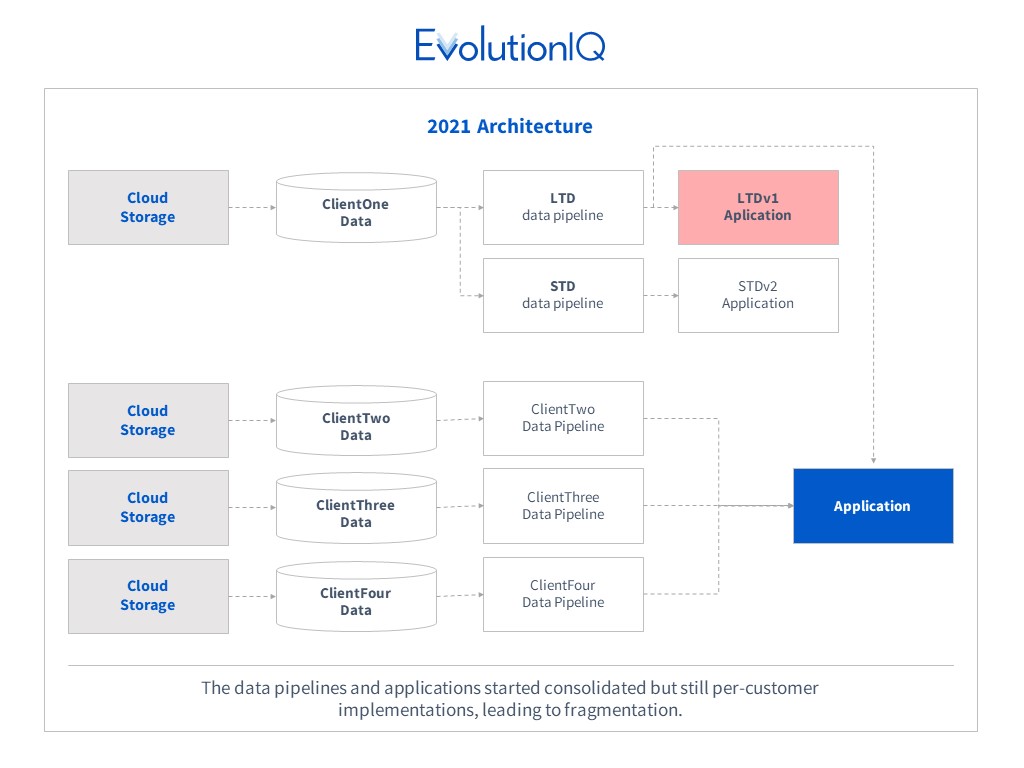Click the EvolutionIQ logo
Viewport: 1024px width, 768px height.
510,45
